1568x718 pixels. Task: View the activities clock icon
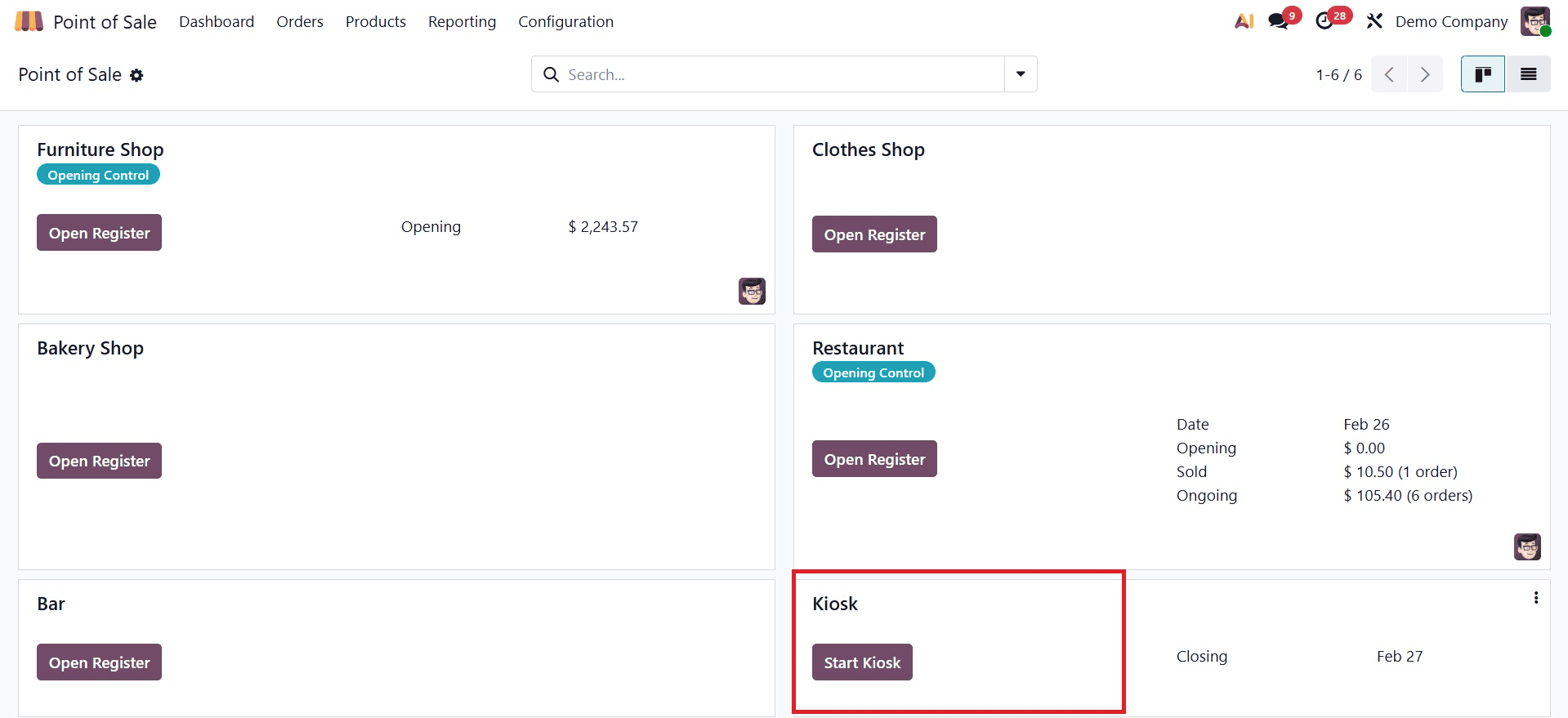click(1325, 20)
